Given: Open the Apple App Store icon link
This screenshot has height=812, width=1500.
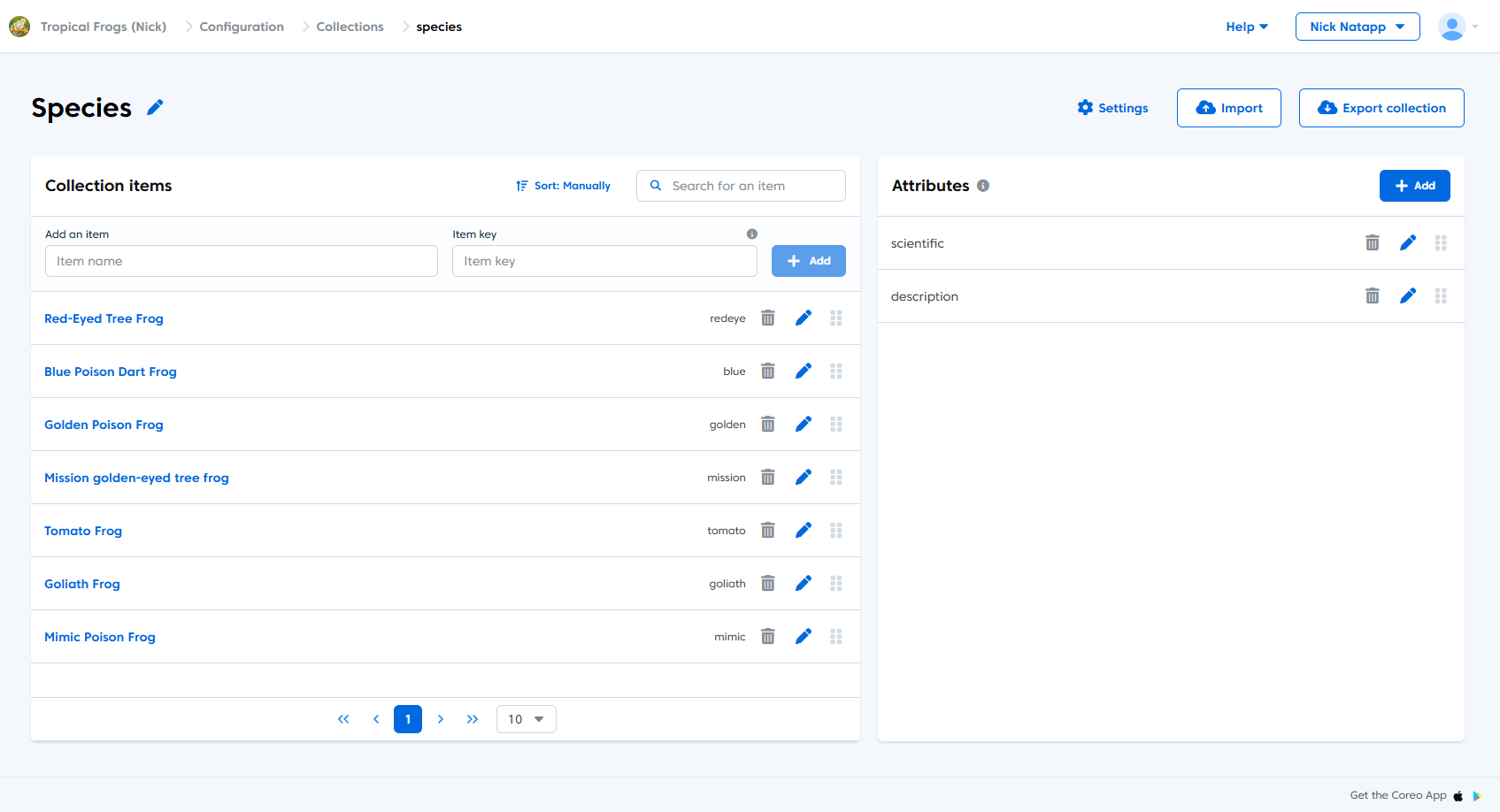Looking at the screenshot, I should click(x=1458, y=796).
